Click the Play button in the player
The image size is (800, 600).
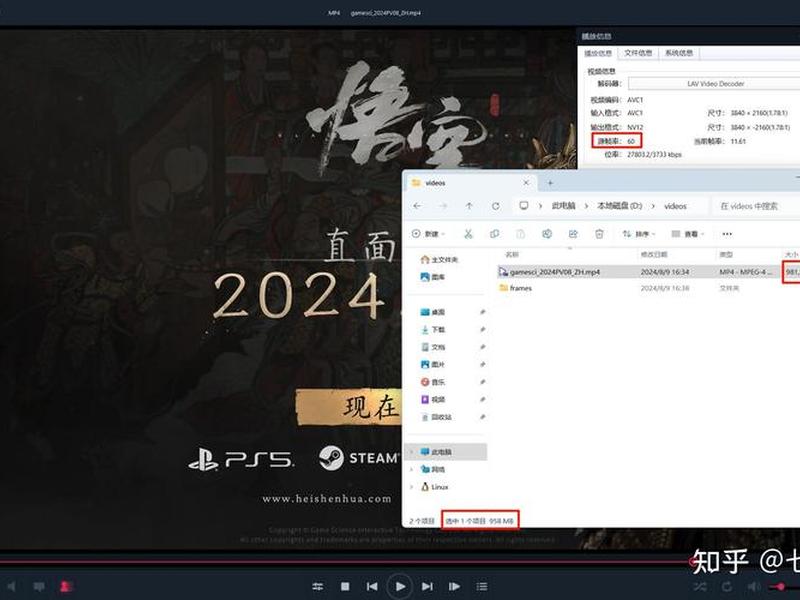coord(400,587)
